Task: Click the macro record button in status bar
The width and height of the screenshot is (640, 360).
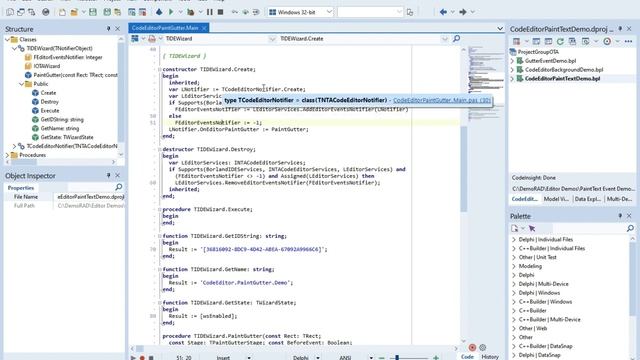Action: tap(142, 358)
